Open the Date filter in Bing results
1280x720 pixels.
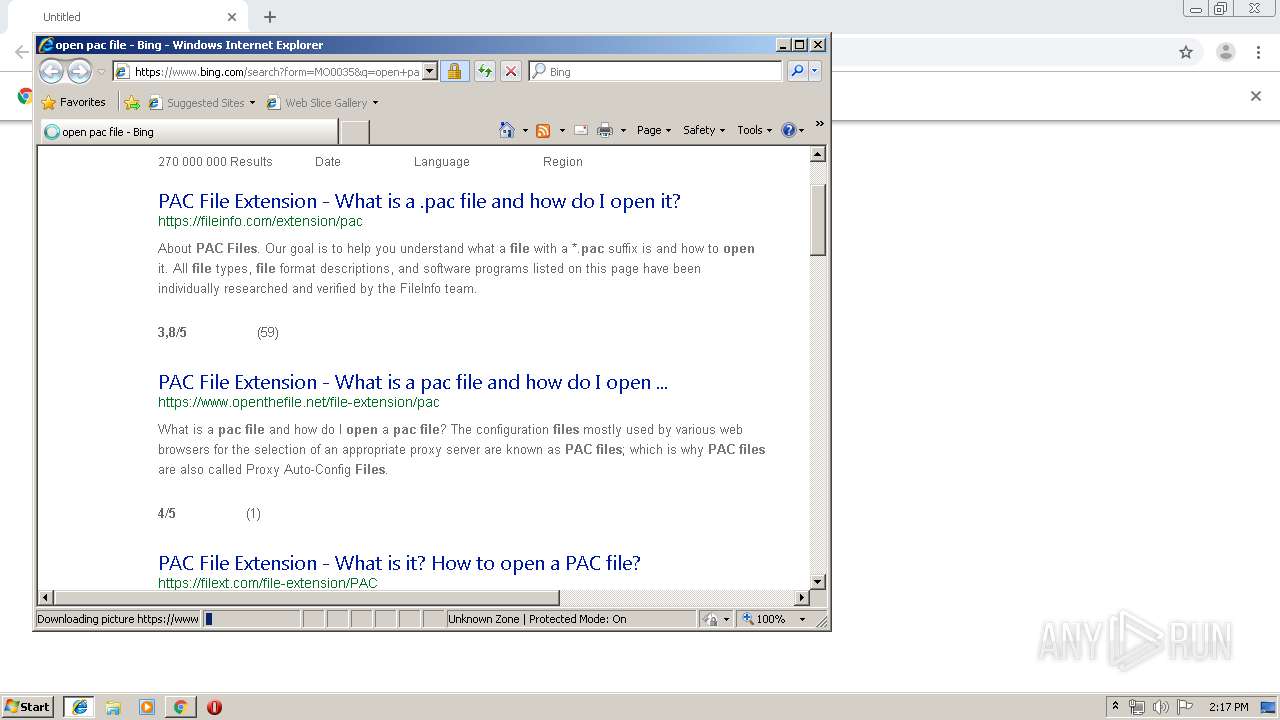click(328, 162)
